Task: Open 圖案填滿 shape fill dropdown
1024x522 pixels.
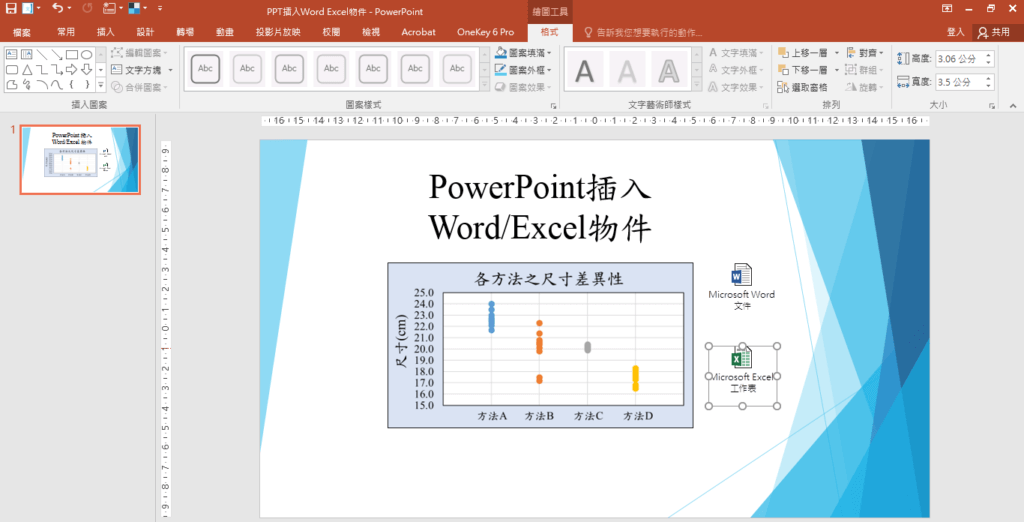Action: click(x=525, y=53)
